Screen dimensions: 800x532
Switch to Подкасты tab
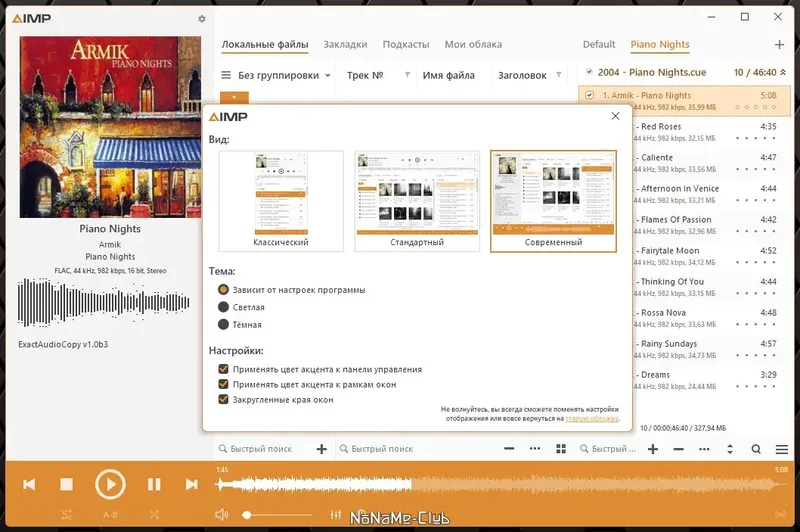[x=406, y=44]
